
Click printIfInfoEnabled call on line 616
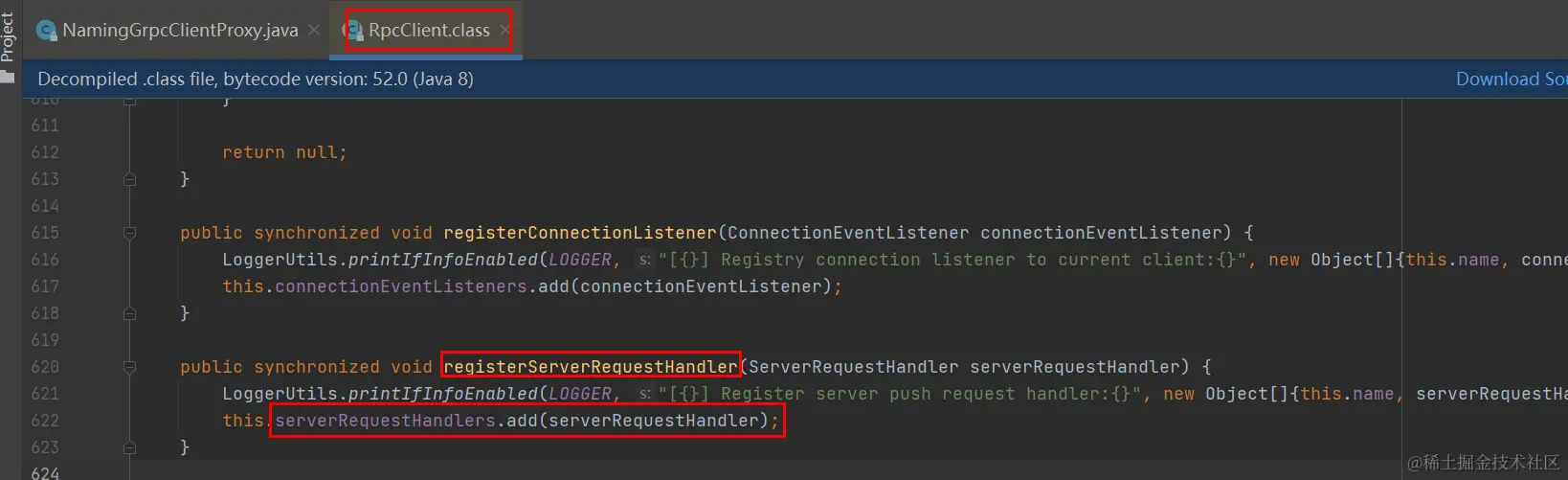(x=443, y=260)
